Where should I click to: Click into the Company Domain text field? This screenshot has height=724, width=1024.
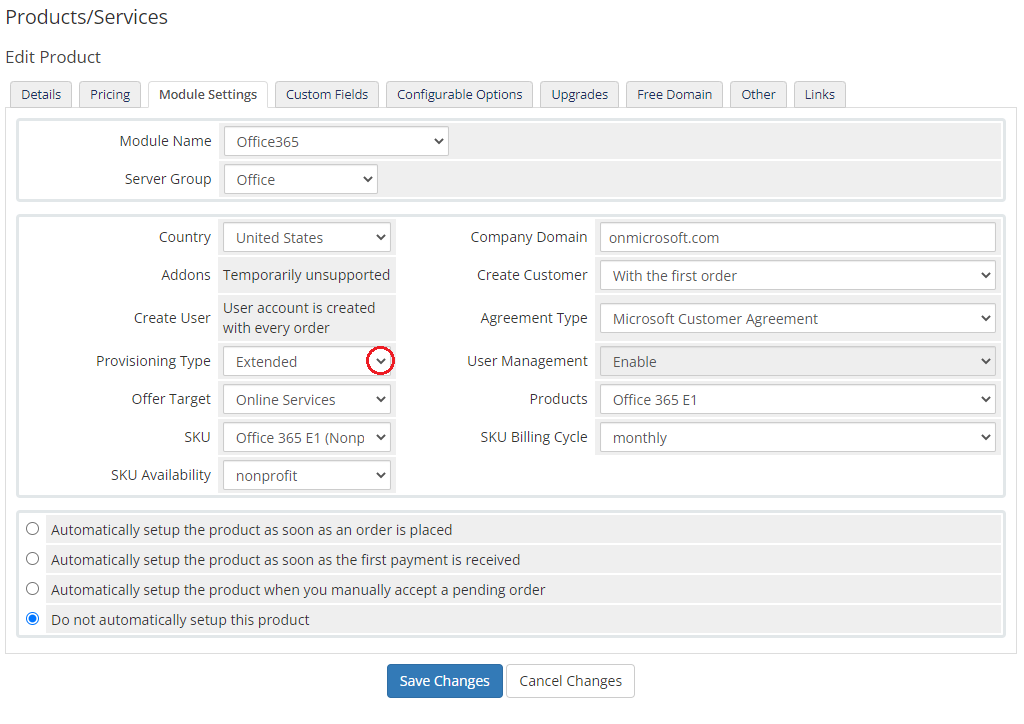point(797,238)
